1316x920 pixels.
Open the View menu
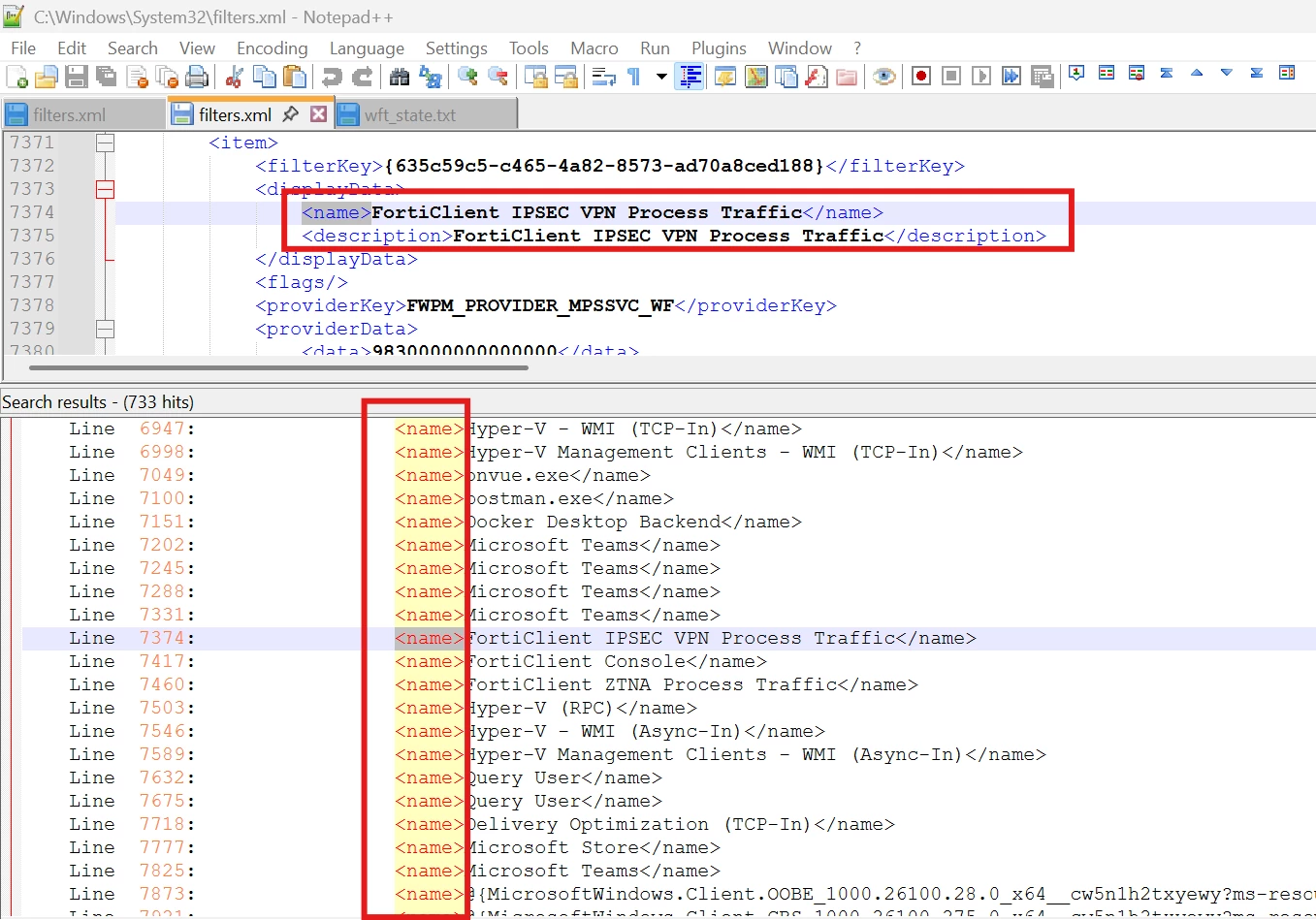pos(197,48)
